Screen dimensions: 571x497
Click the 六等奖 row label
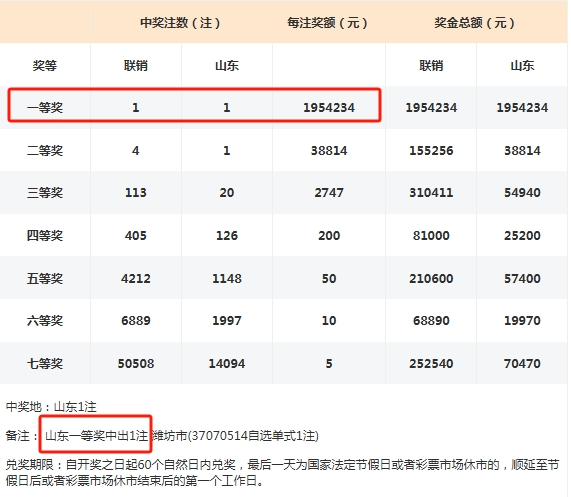point(45,321)
